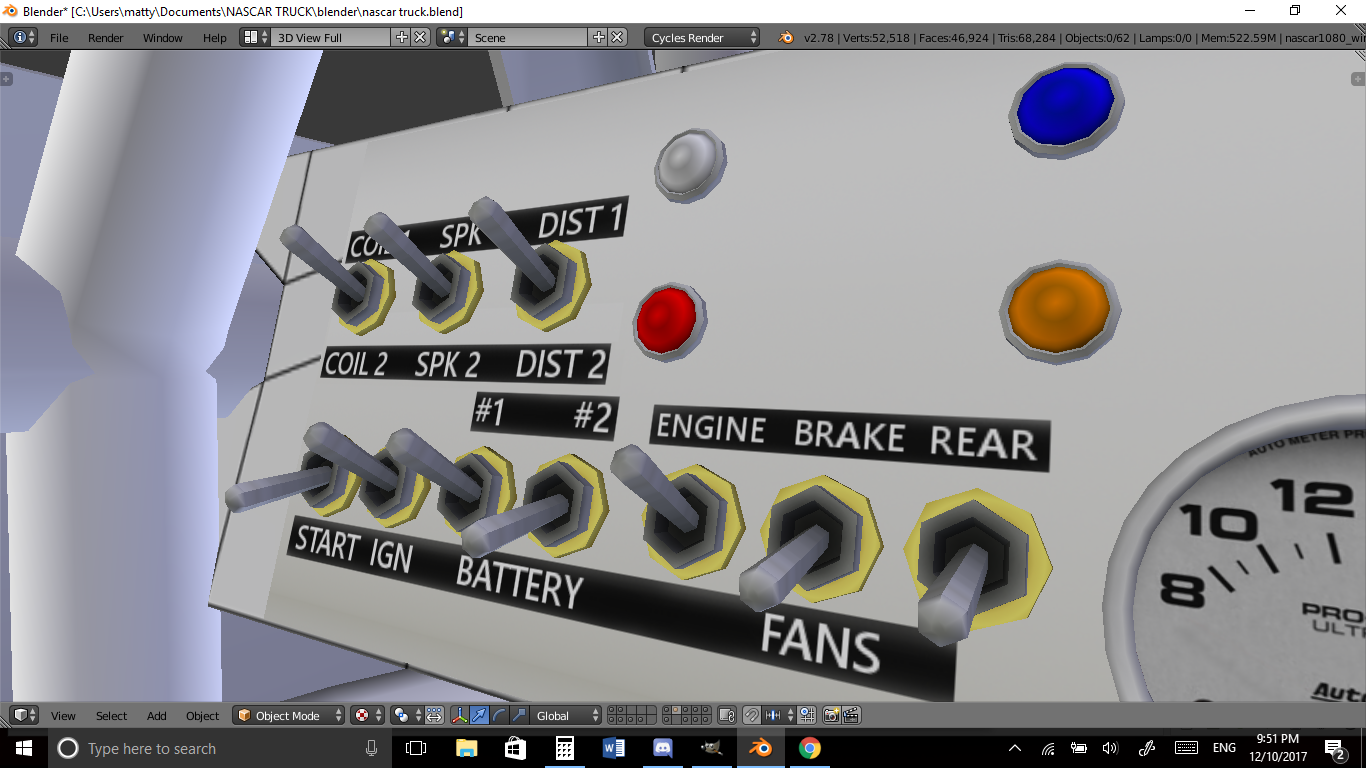Expand the right properties region plus widget

coord(1358,78)
